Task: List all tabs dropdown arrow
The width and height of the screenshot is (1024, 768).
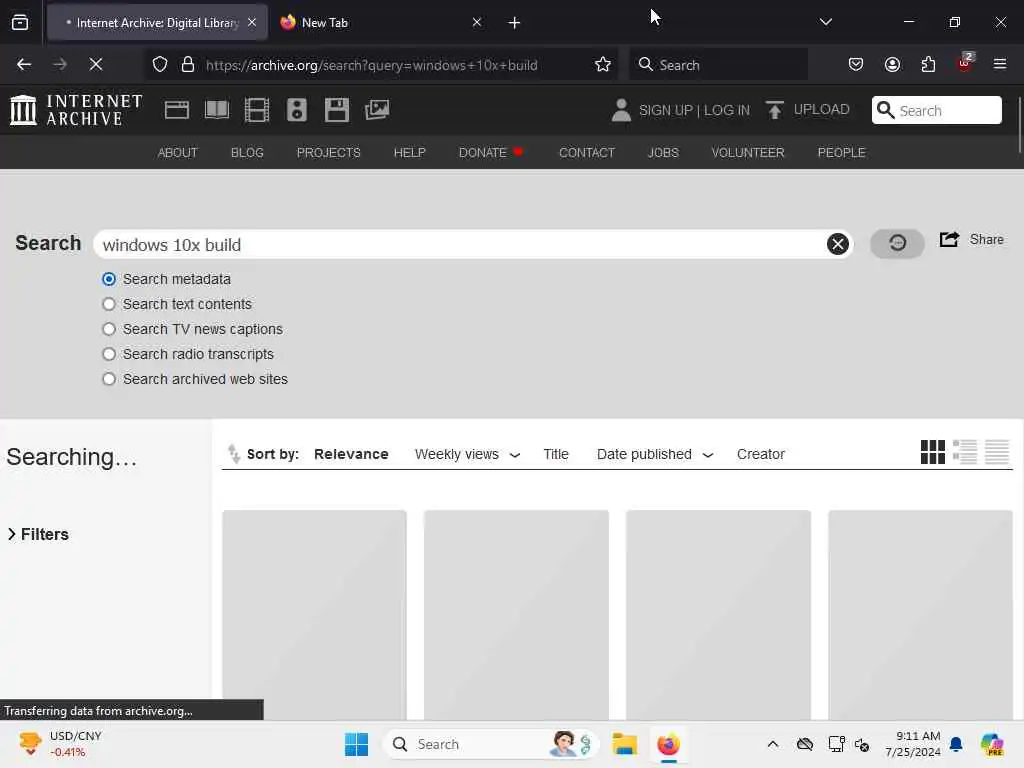Action: (825, 22)
